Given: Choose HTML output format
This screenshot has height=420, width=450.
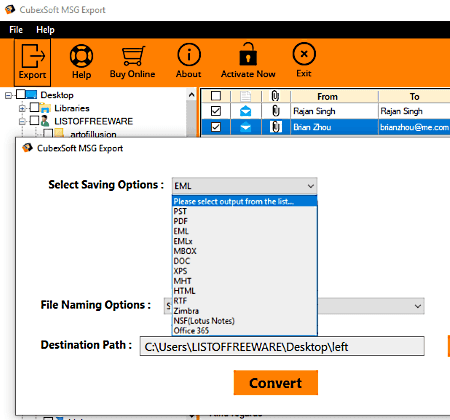Looking at the screenshot, I should tap(244, 291).
